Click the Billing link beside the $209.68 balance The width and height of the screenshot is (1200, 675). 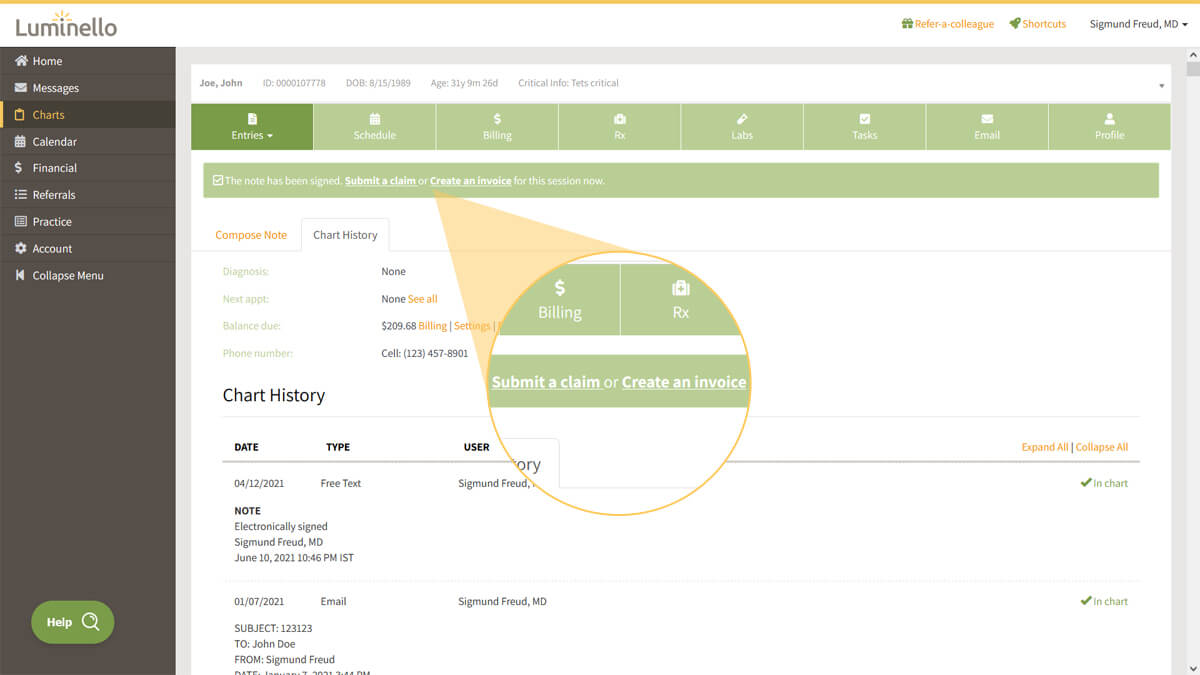[432, 326]
